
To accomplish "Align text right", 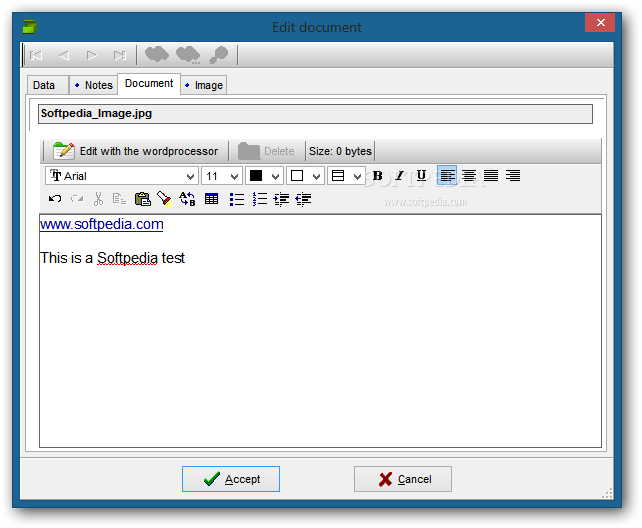I will click(513, 176).
